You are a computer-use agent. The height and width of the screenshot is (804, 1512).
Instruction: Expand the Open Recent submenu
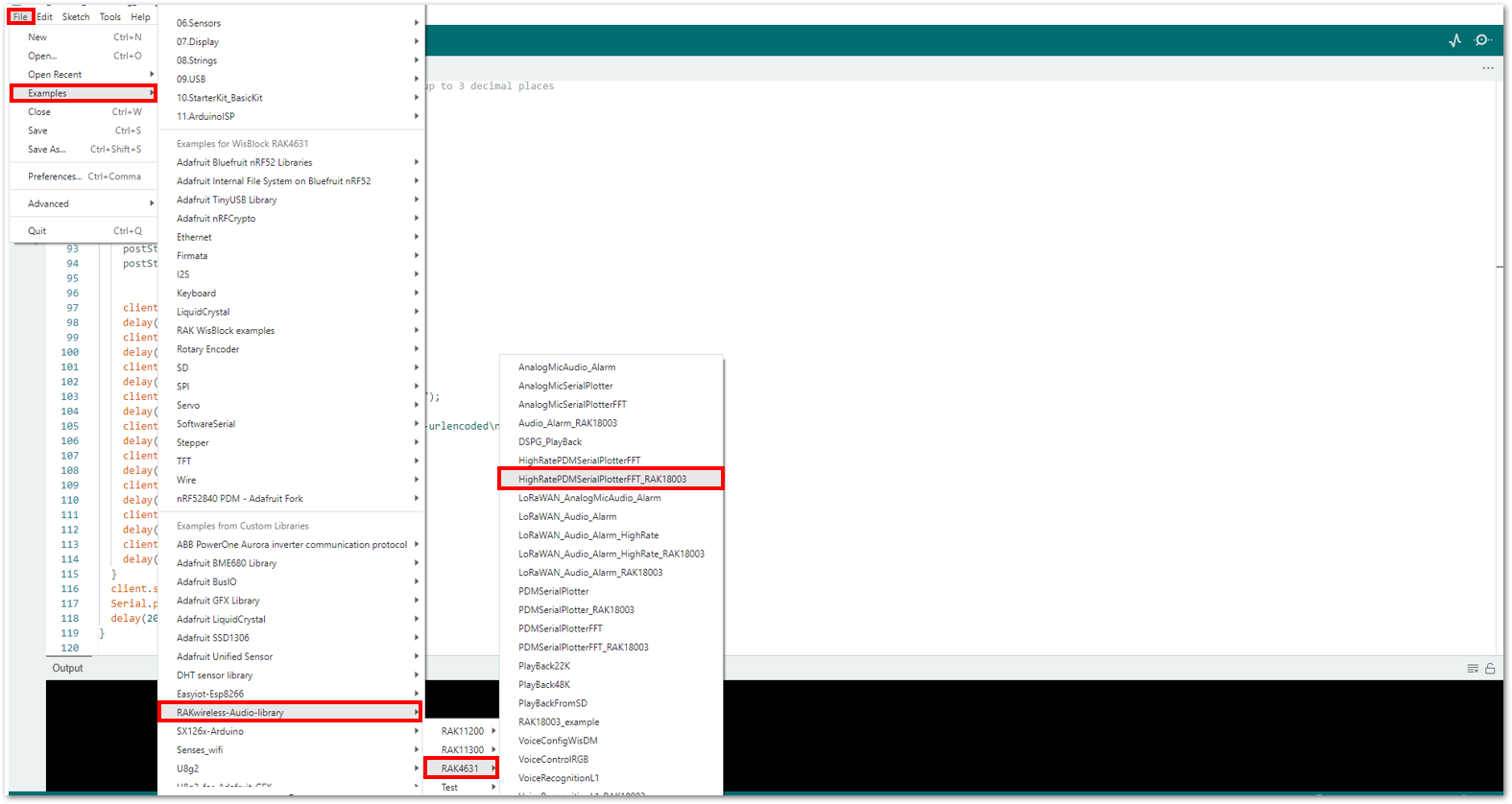pyautogui.click(x=84, y=75)
